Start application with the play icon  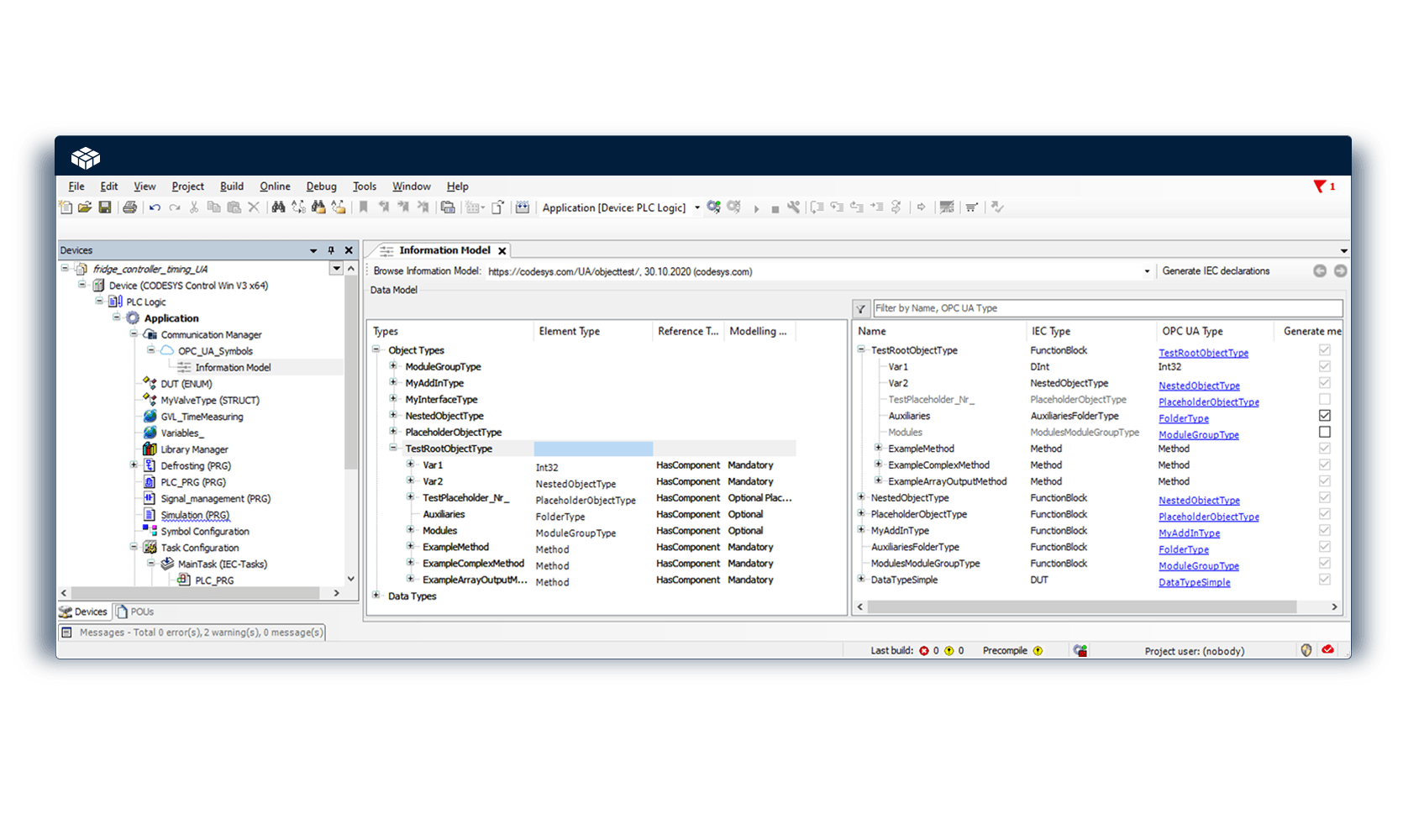(x=756, y=208)
